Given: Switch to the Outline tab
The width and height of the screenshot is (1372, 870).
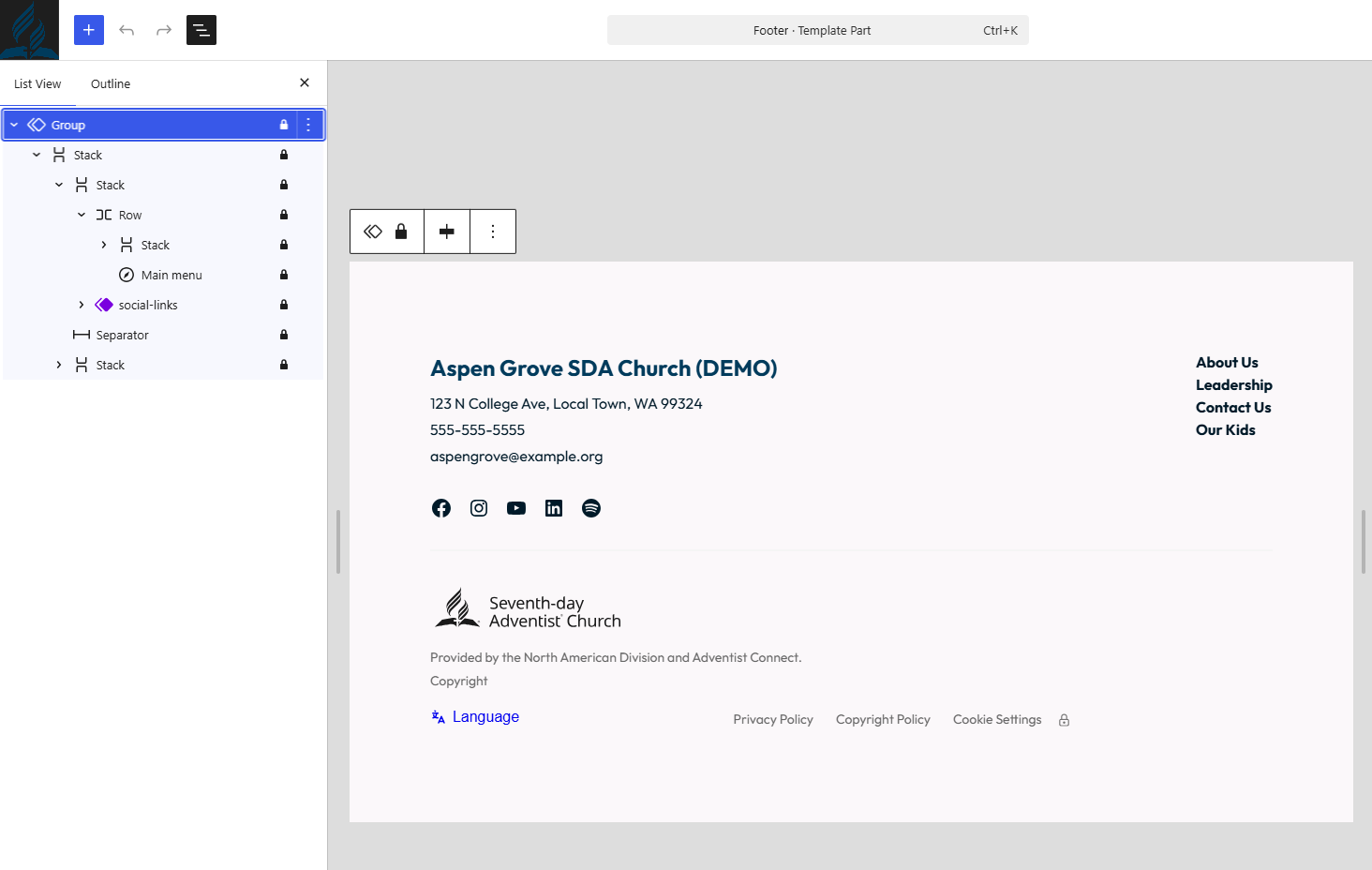Looking at the screenshot, I should [111, 83].
